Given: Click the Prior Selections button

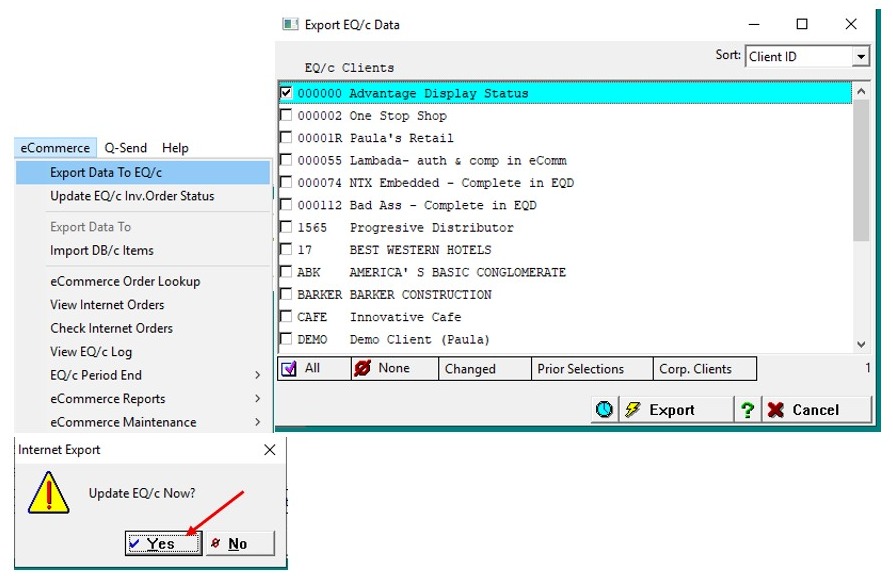Looking at the screenshot, I should tap(592, 368).
